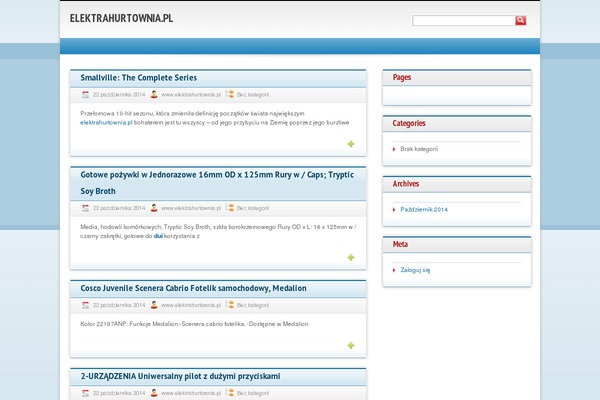The image size is (600, 400).
Task: Click category icon in Uniwersalny pilot post
Action: pos(230,393)
